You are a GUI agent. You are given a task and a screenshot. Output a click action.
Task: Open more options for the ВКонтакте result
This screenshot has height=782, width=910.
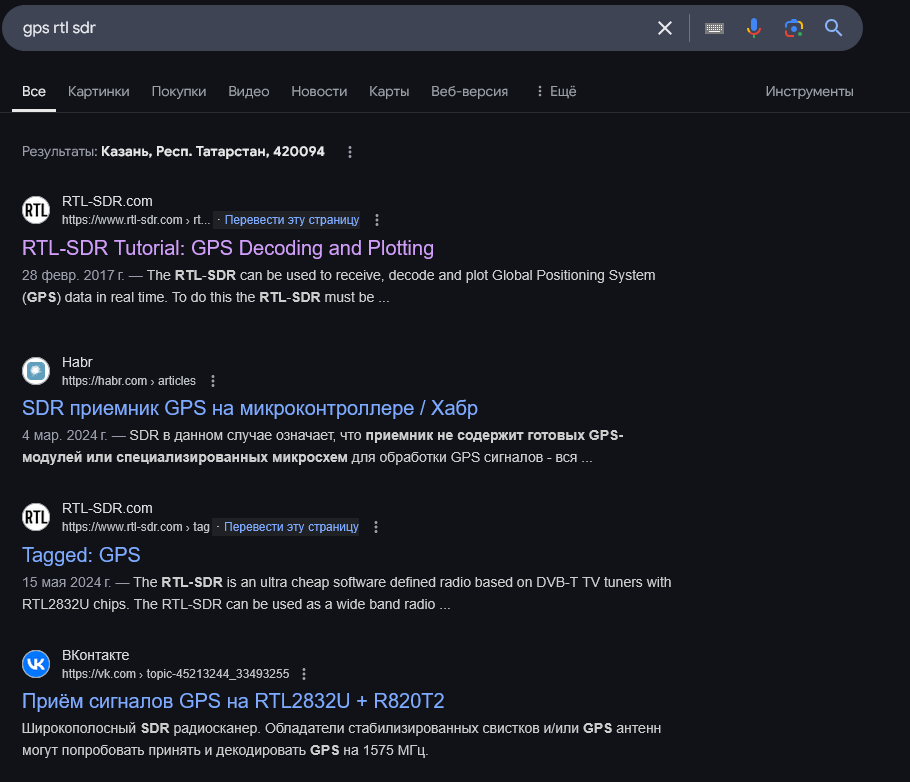click(304, 674)
